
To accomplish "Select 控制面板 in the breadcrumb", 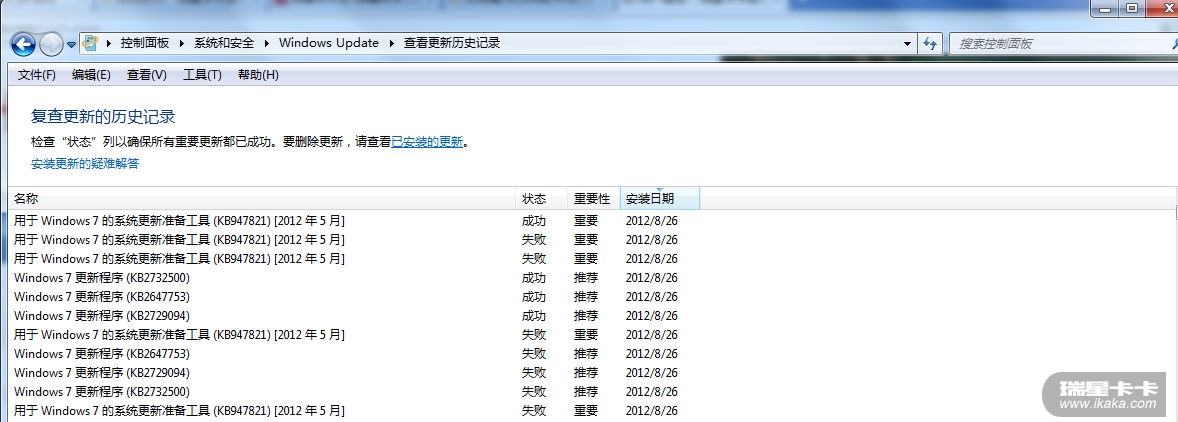I will [145, 43].
